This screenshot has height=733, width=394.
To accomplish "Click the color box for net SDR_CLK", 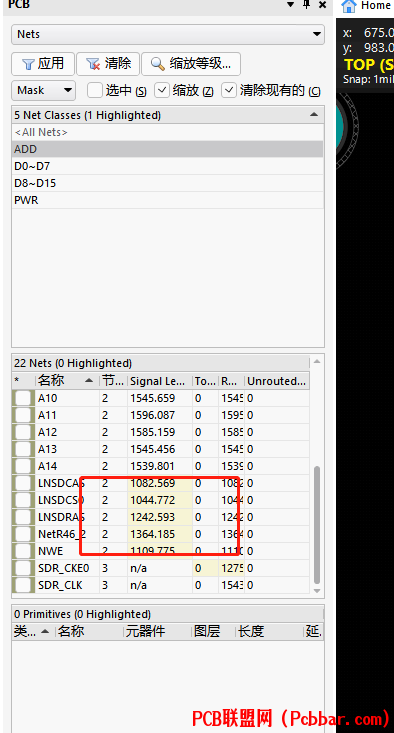I will pyautogui.click(x=23, y=585).
